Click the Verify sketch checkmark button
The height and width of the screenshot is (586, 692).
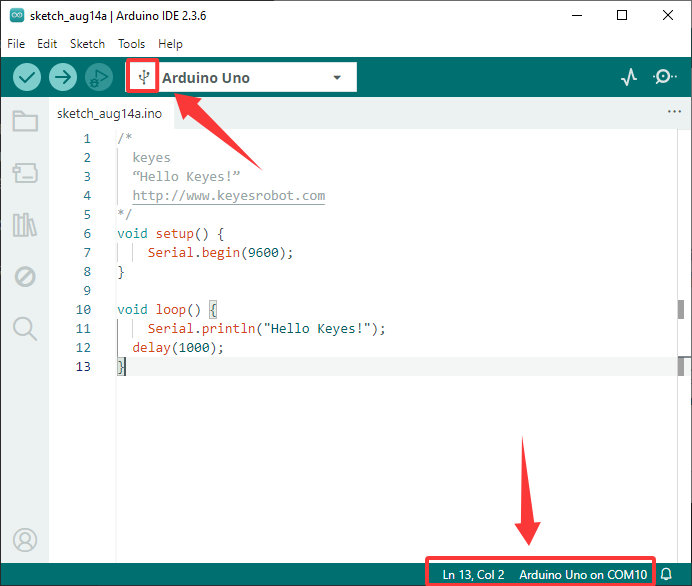point(27,77)
